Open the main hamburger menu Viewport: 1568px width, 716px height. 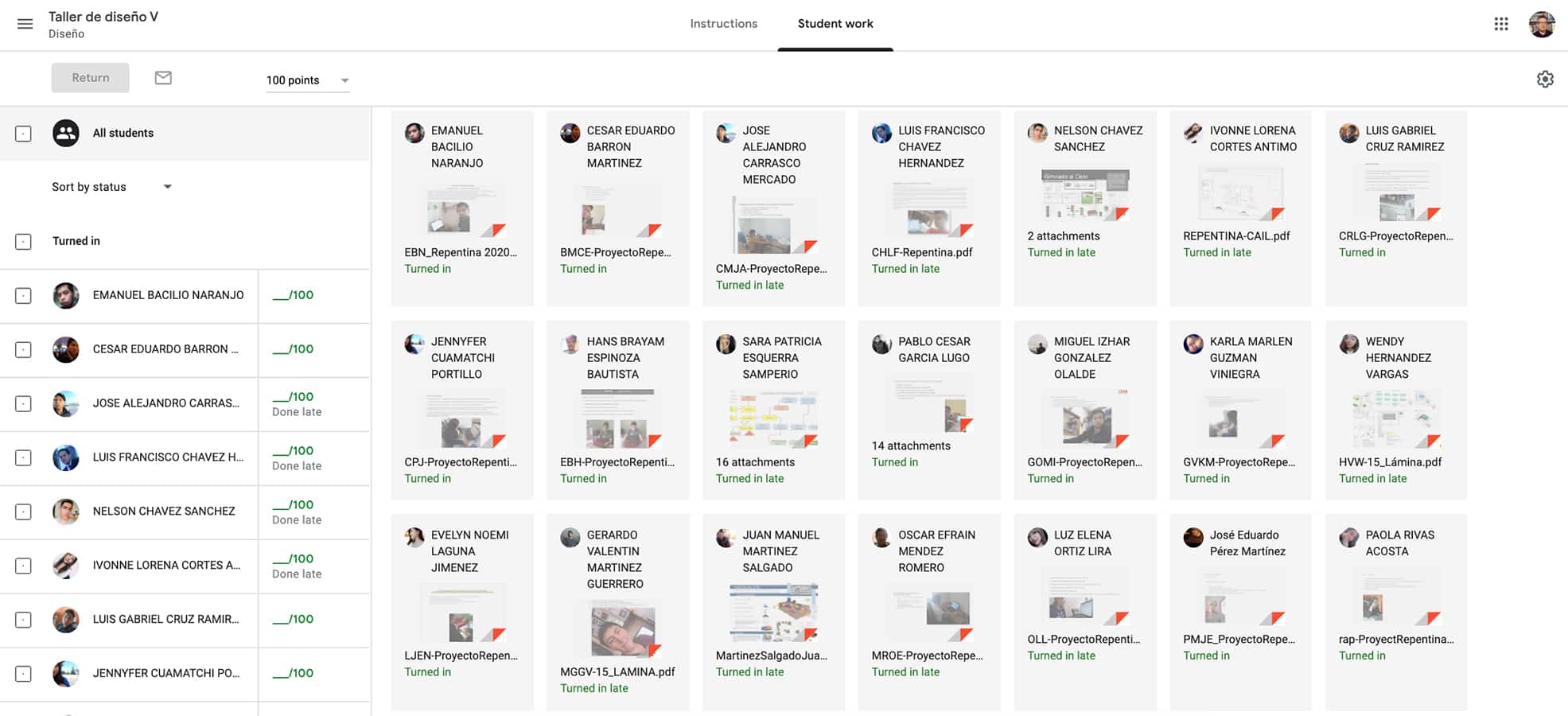(x=25, y=24)
